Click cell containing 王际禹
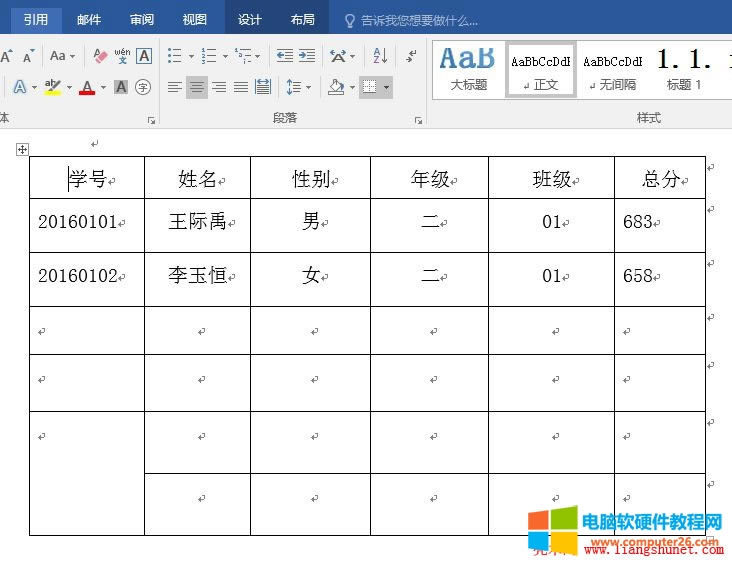Screen dimensions: 732x562 tap(197, 225)
